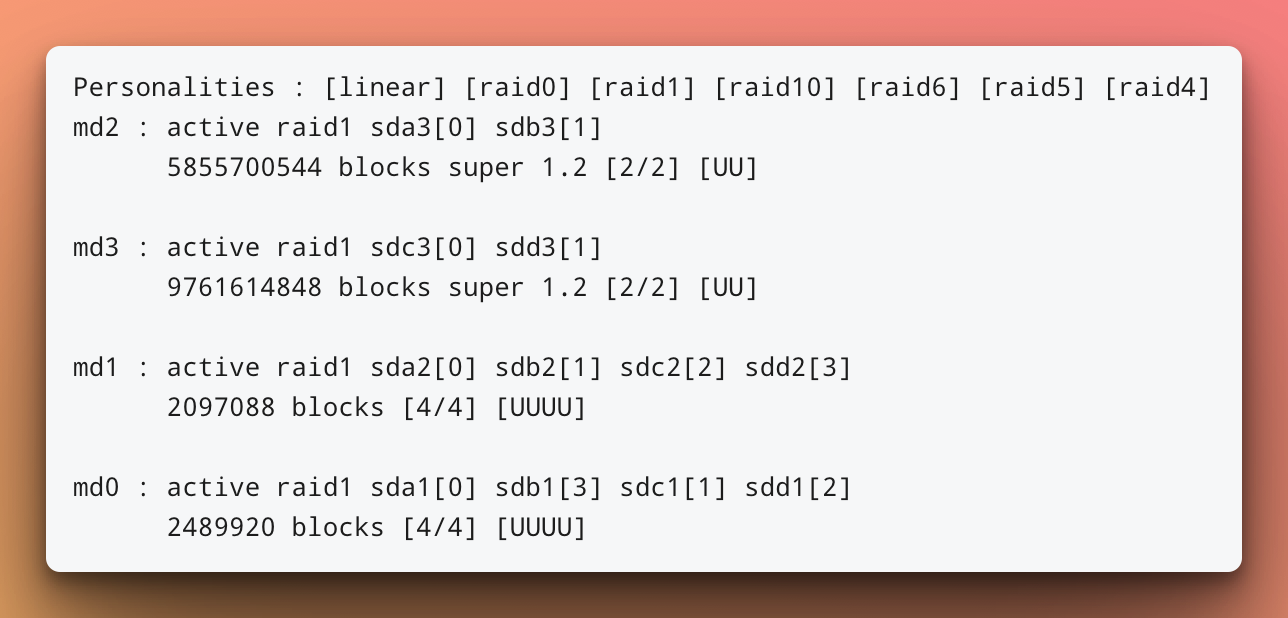Viewport: 1288px width, 618px height.
Task: Click the word Personalities
Action: point(174,88)
